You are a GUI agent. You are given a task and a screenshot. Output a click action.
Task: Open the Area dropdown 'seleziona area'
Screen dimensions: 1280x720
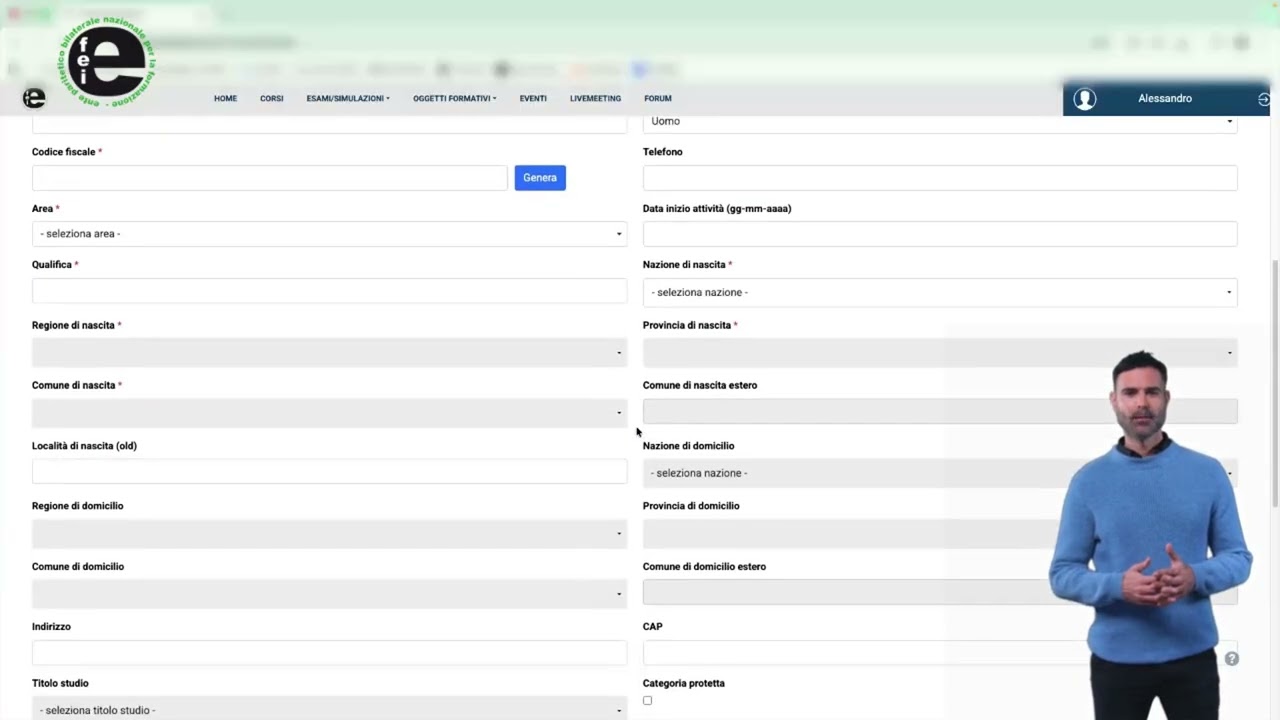click(329, 234)
